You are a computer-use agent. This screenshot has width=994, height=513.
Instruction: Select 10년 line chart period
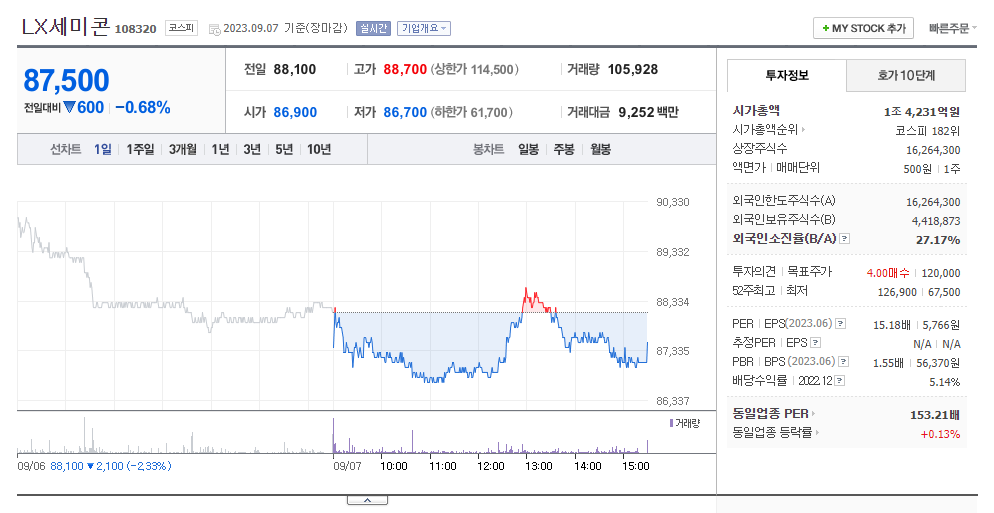coord(319,150)
